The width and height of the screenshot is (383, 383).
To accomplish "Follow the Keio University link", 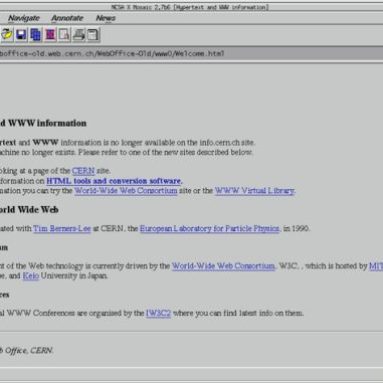I will (31, 276).
